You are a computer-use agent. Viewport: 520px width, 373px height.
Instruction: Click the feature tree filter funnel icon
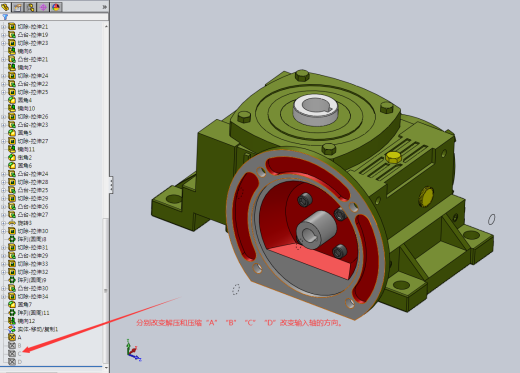[x=5, y=17]
